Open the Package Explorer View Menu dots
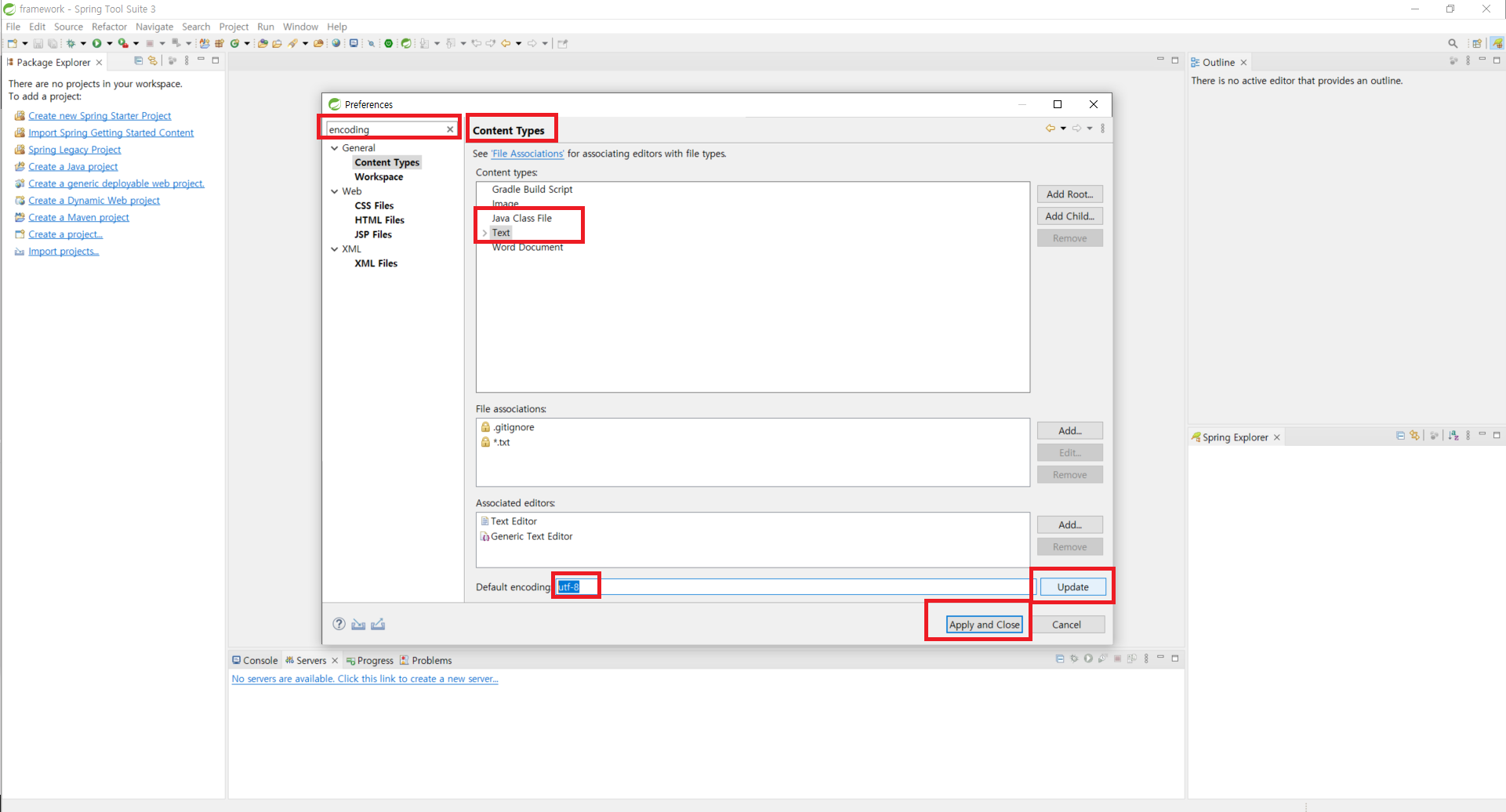This screenshot has width=1506, height=812. pos(187,61)
